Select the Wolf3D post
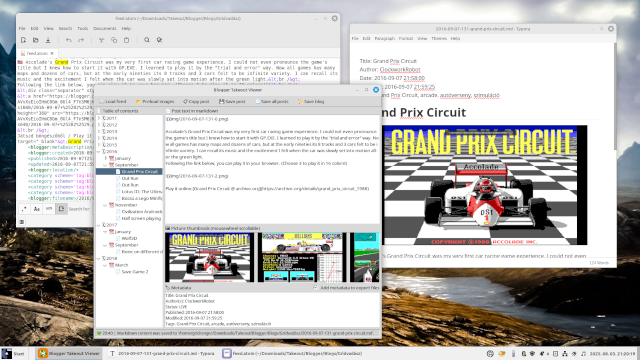The image size is (640, 360). pos(127,238)
